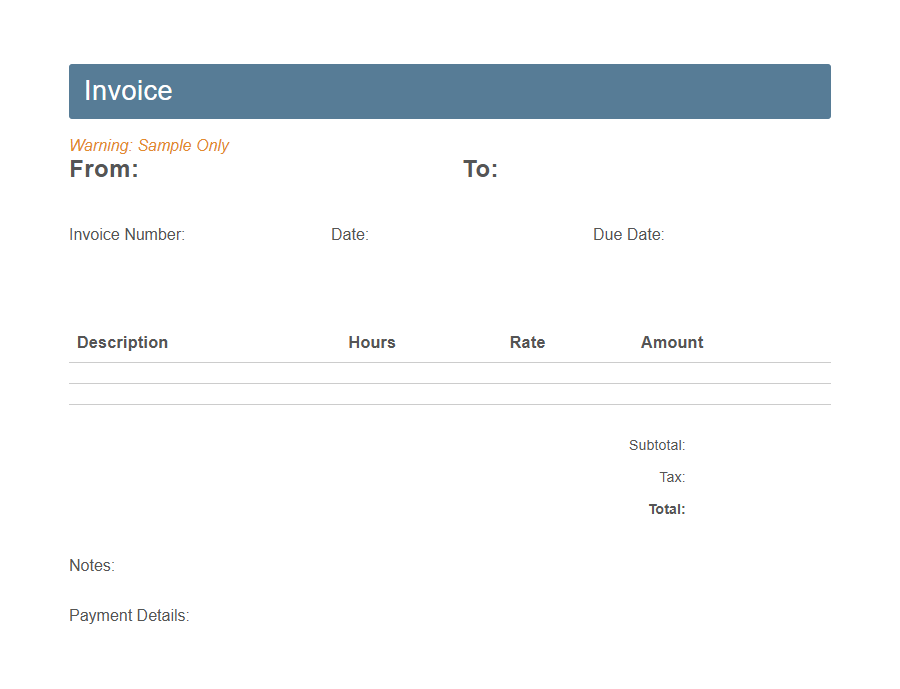900x689 pixels.
Task: Click the Payment Details field
Action: point(128,615)
